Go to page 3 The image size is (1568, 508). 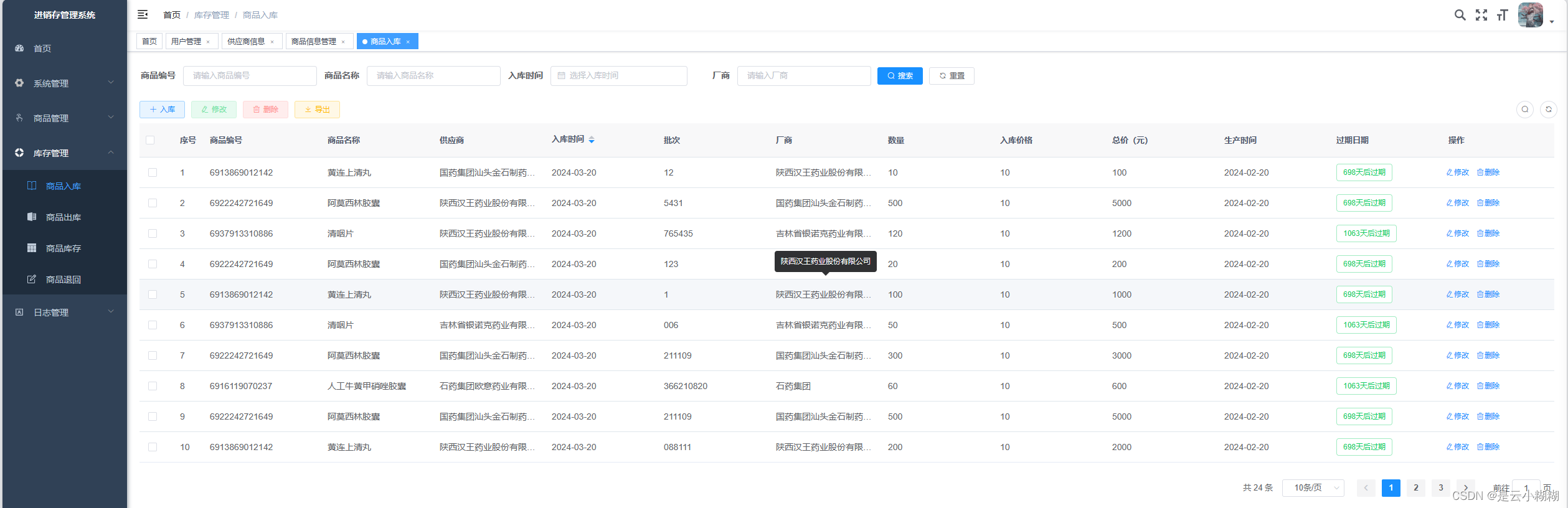[1441, 488]
